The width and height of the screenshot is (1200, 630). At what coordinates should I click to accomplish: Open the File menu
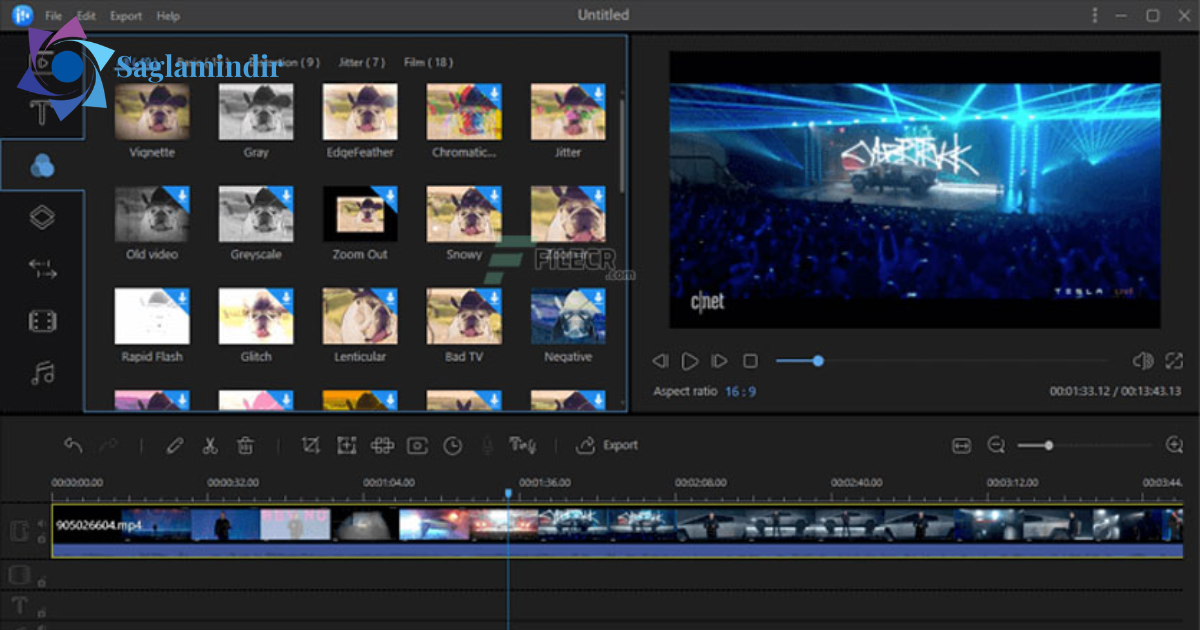(53, 16)
